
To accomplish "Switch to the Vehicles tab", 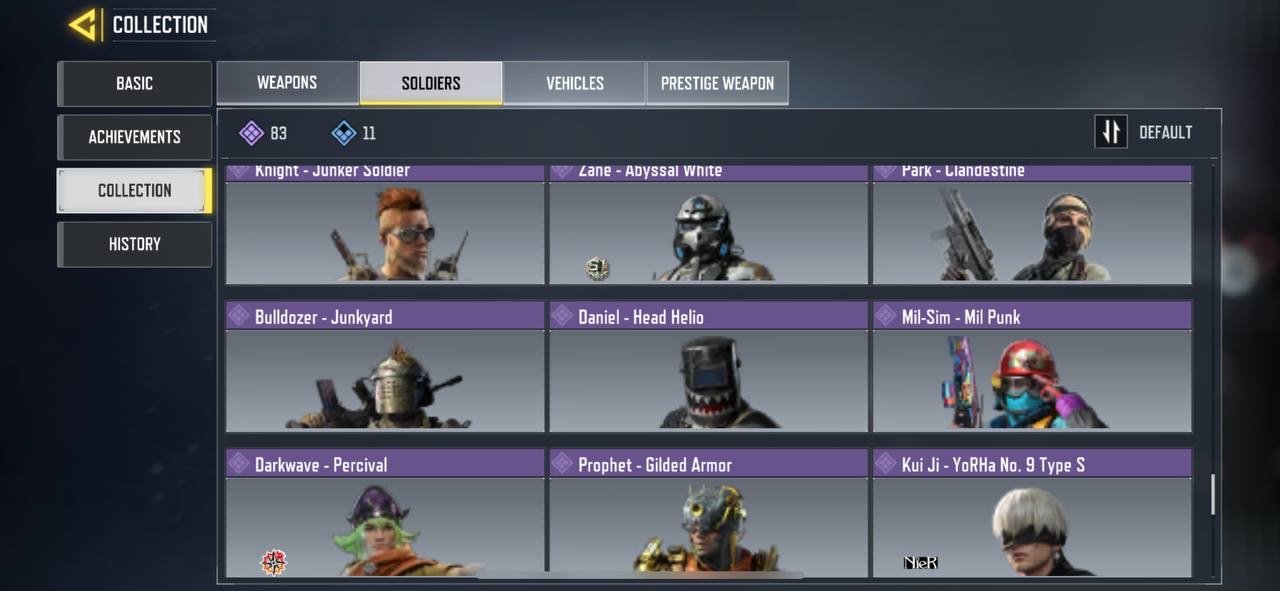I will click(x=575, y=83).
